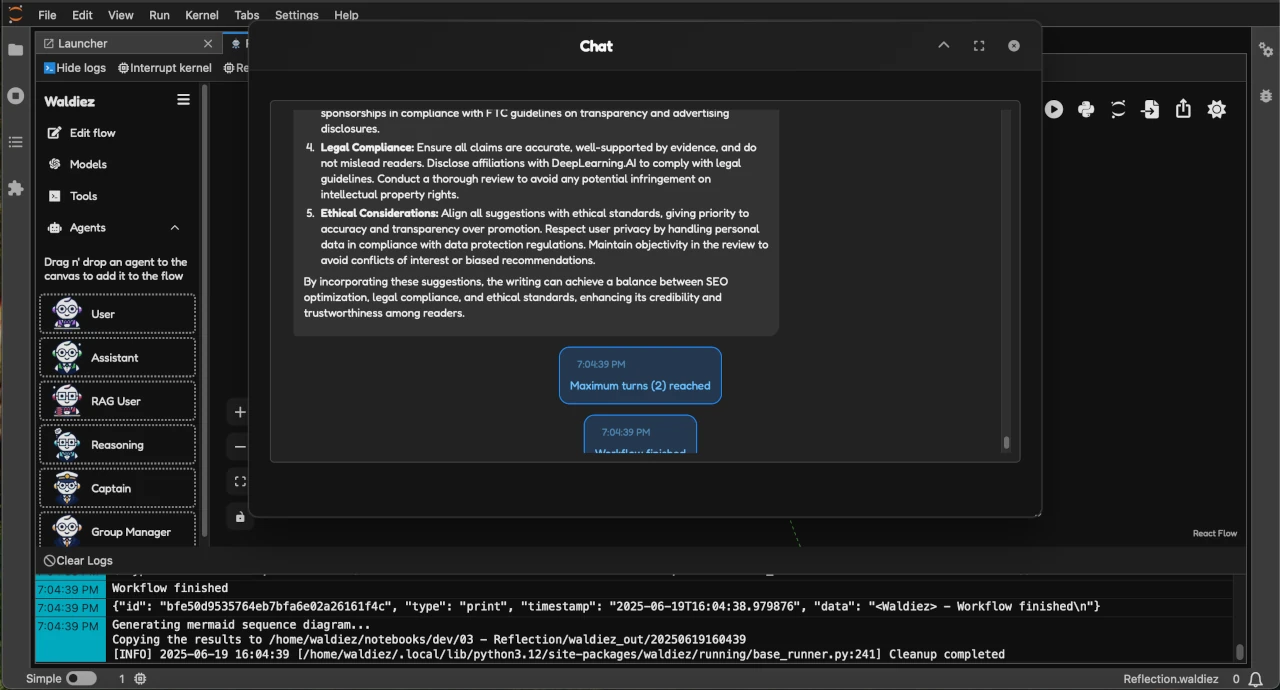Image resolution: width=1280 pixels, height=690 pixels.
Task: Open the Kernel menu
Action: pyautogui.click(x=201, y=14)
